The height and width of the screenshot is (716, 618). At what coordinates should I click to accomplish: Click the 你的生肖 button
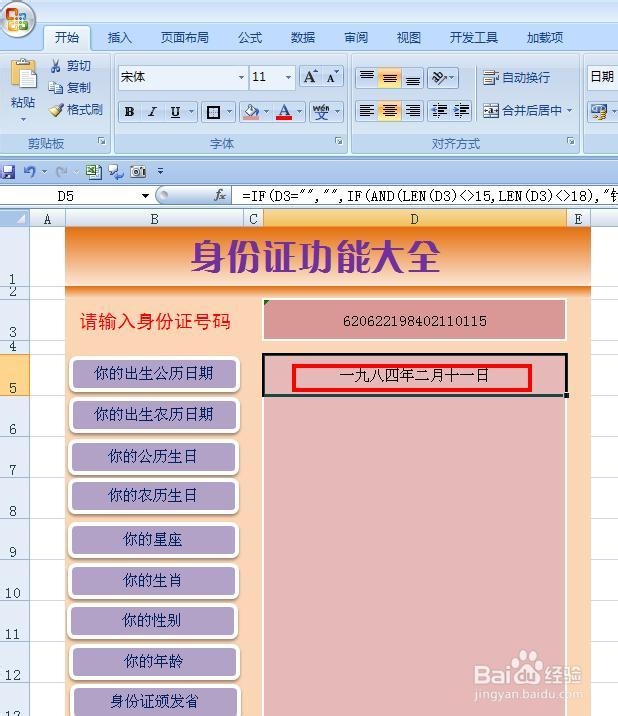[153, 581]
